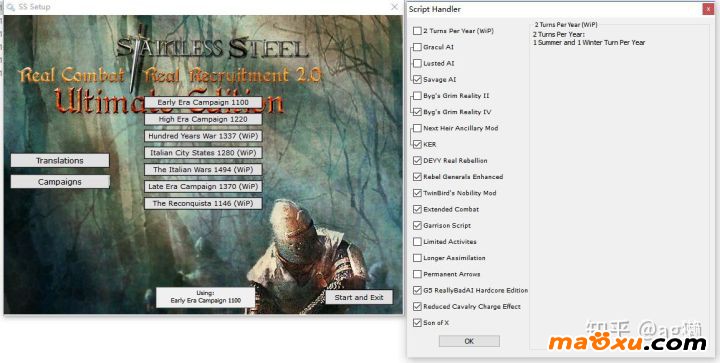Enable Limited Activites checkbox
720x363 pixels.
click(x=417, y=241)
